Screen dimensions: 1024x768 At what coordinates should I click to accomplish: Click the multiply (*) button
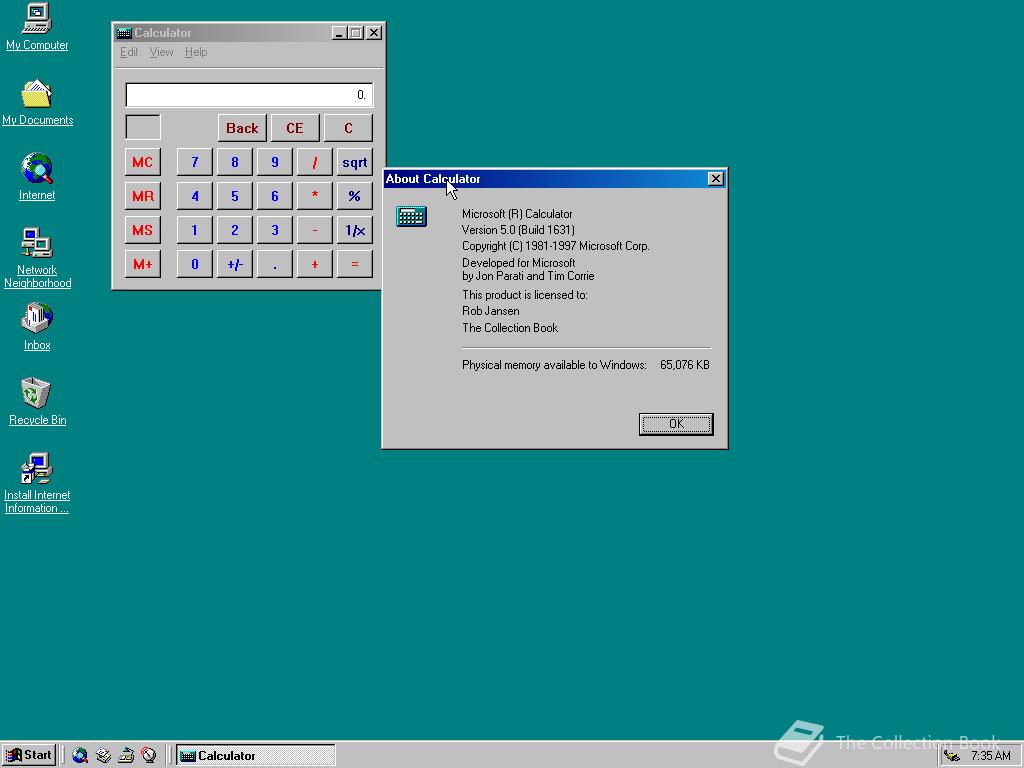point(315,196)
